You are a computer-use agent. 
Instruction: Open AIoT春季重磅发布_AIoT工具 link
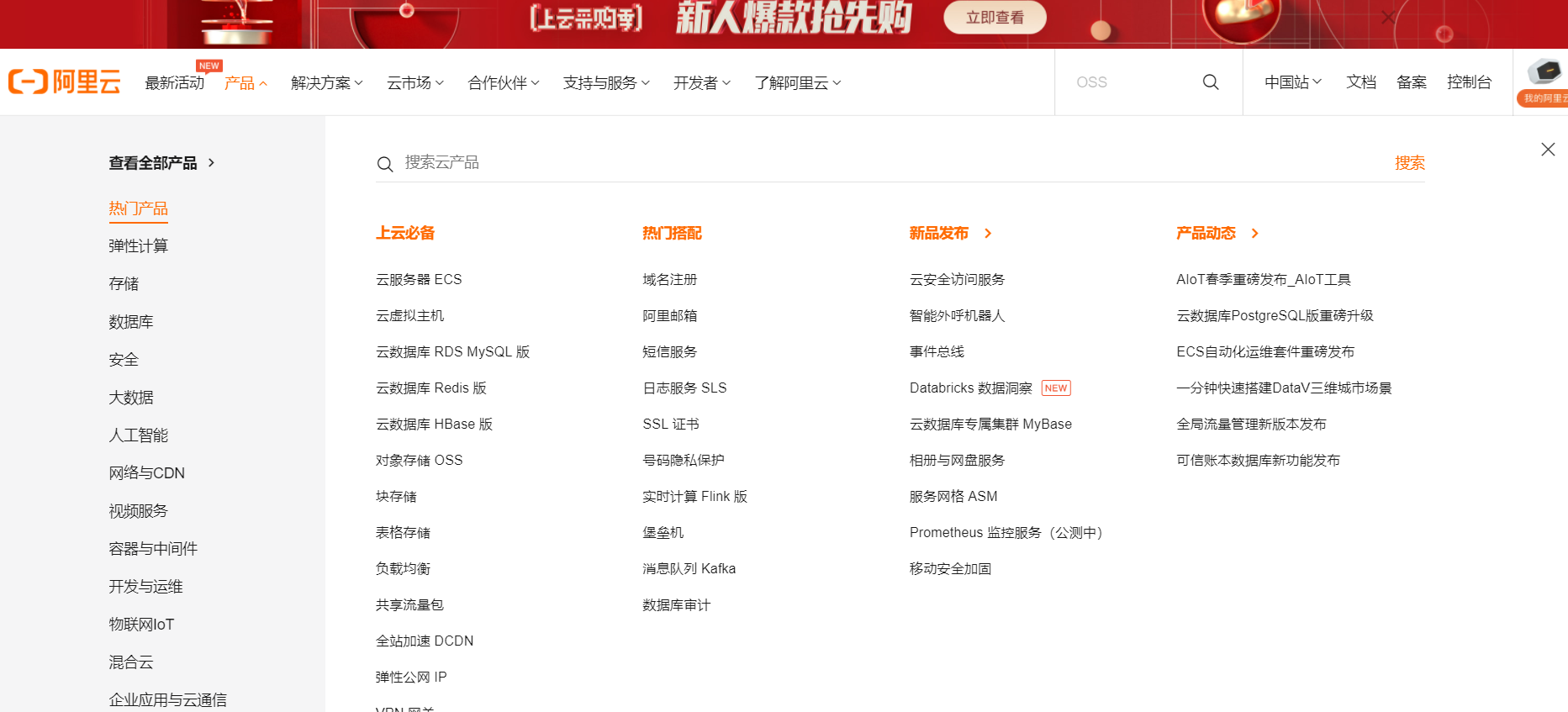(1264, 279)
